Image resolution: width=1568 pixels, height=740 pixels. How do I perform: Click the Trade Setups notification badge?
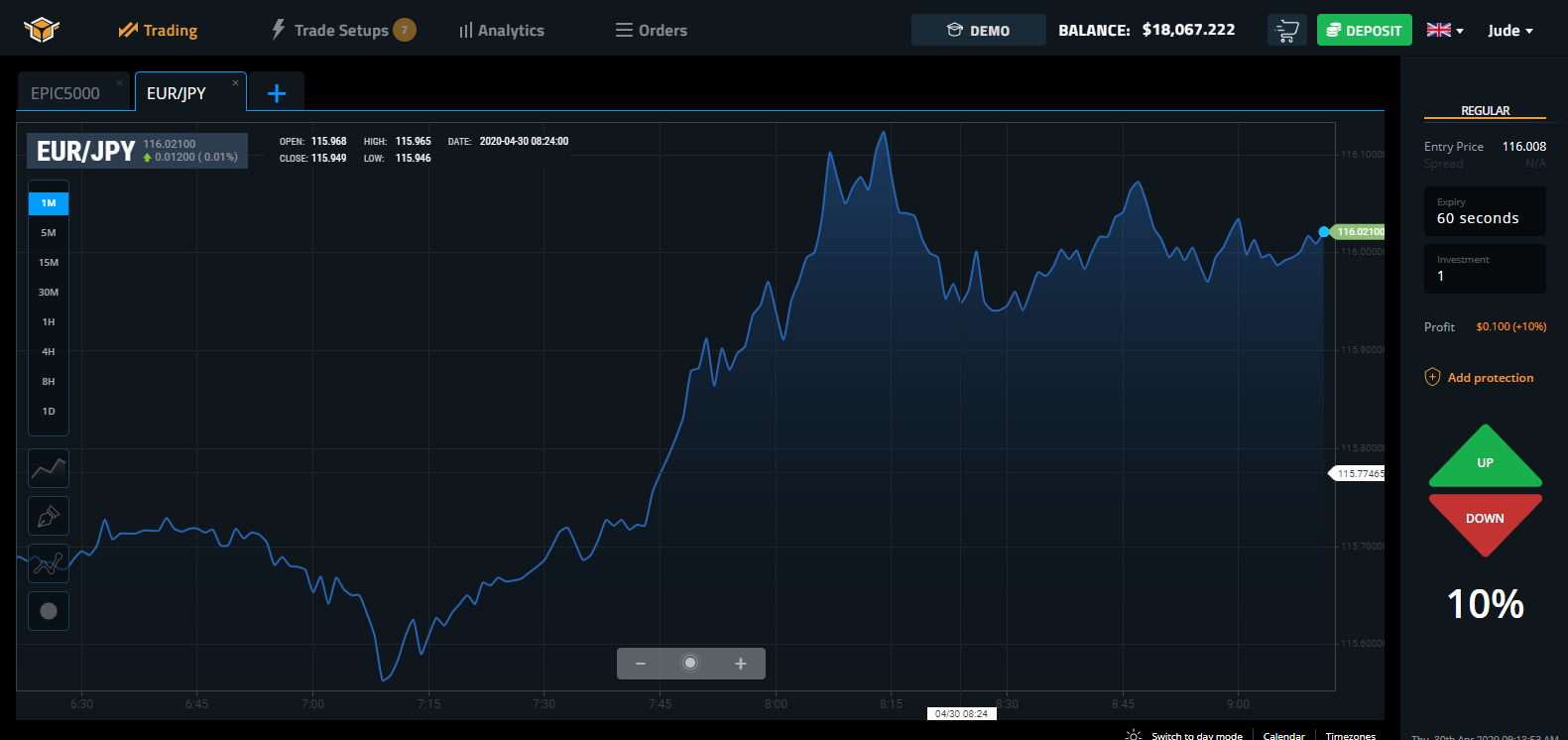[x=405, y=30]
